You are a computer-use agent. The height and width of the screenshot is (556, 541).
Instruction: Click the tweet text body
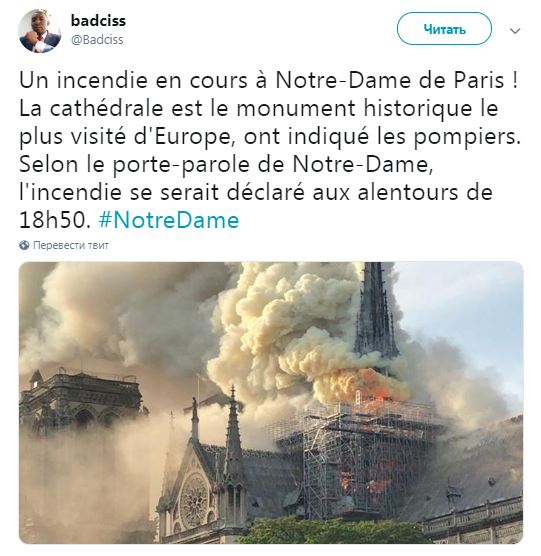pos(269,150)
